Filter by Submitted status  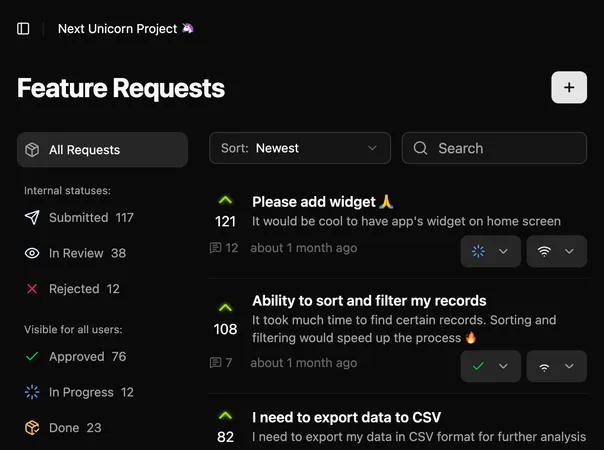click(x=78, y=217)
